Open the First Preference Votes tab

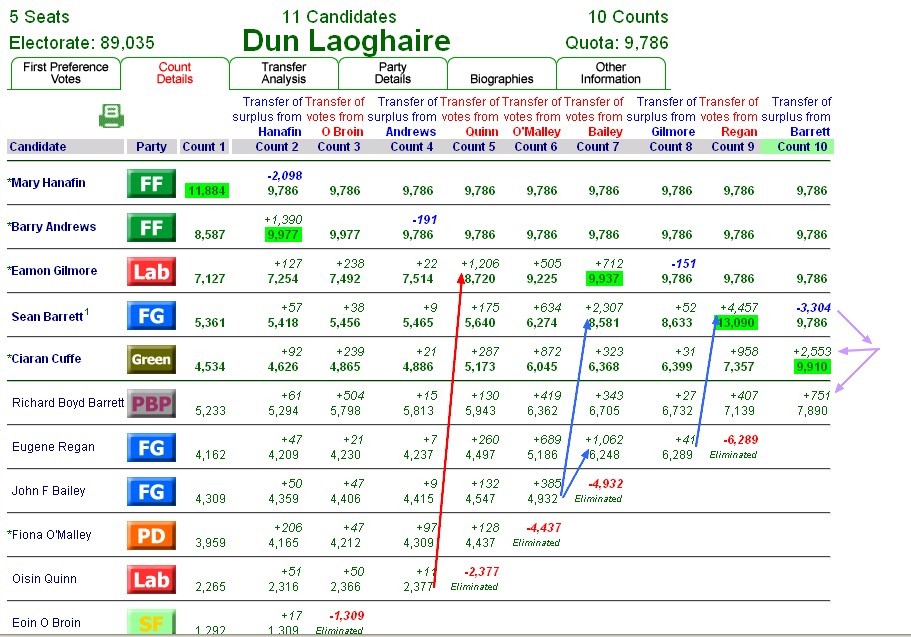(x=65, y=73)
